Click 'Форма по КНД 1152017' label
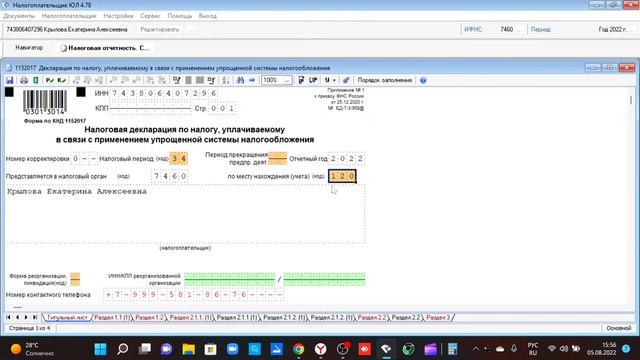 click(x=55, y=121)
